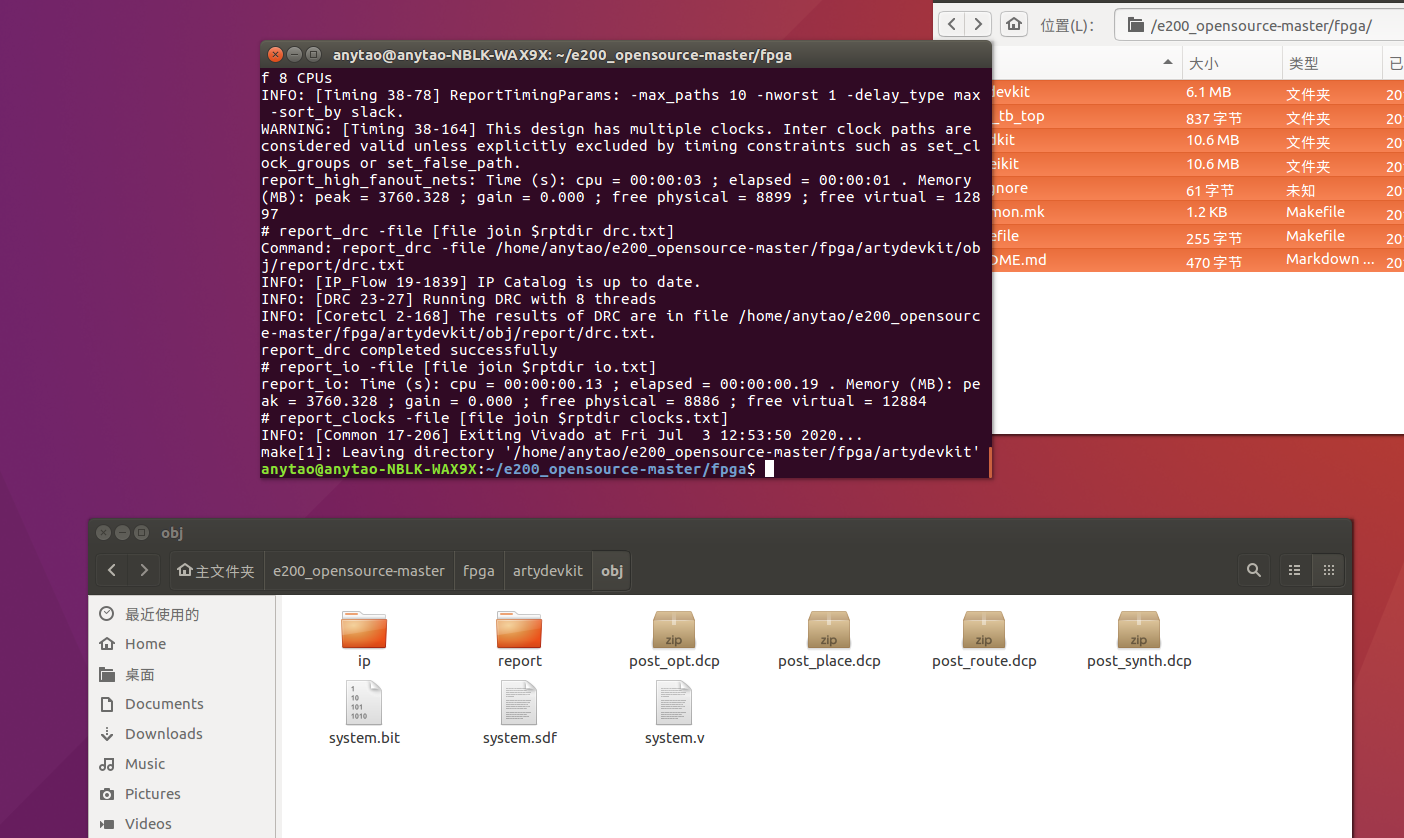Navigate to e200_opensource-master breadcrumb
The width and height of the screenshot is (1404, 838).
[x=358, y=571]
